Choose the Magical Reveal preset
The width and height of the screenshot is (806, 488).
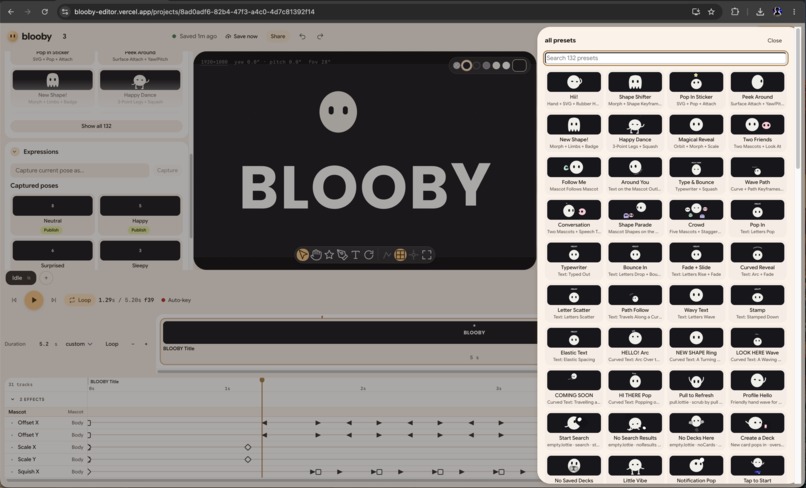(696, 132)
